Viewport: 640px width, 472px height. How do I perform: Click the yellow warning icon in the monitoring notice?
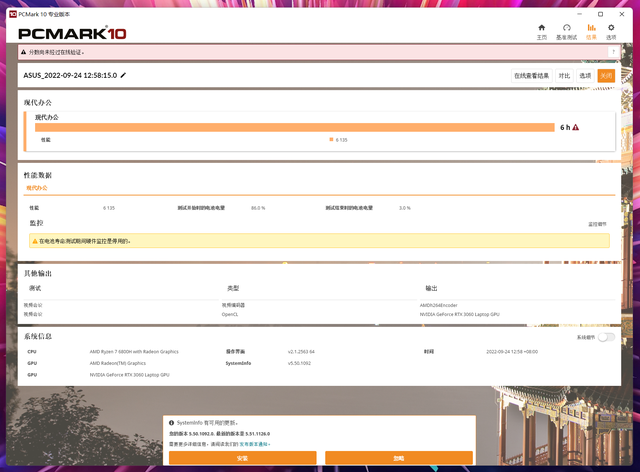(35, 241)
